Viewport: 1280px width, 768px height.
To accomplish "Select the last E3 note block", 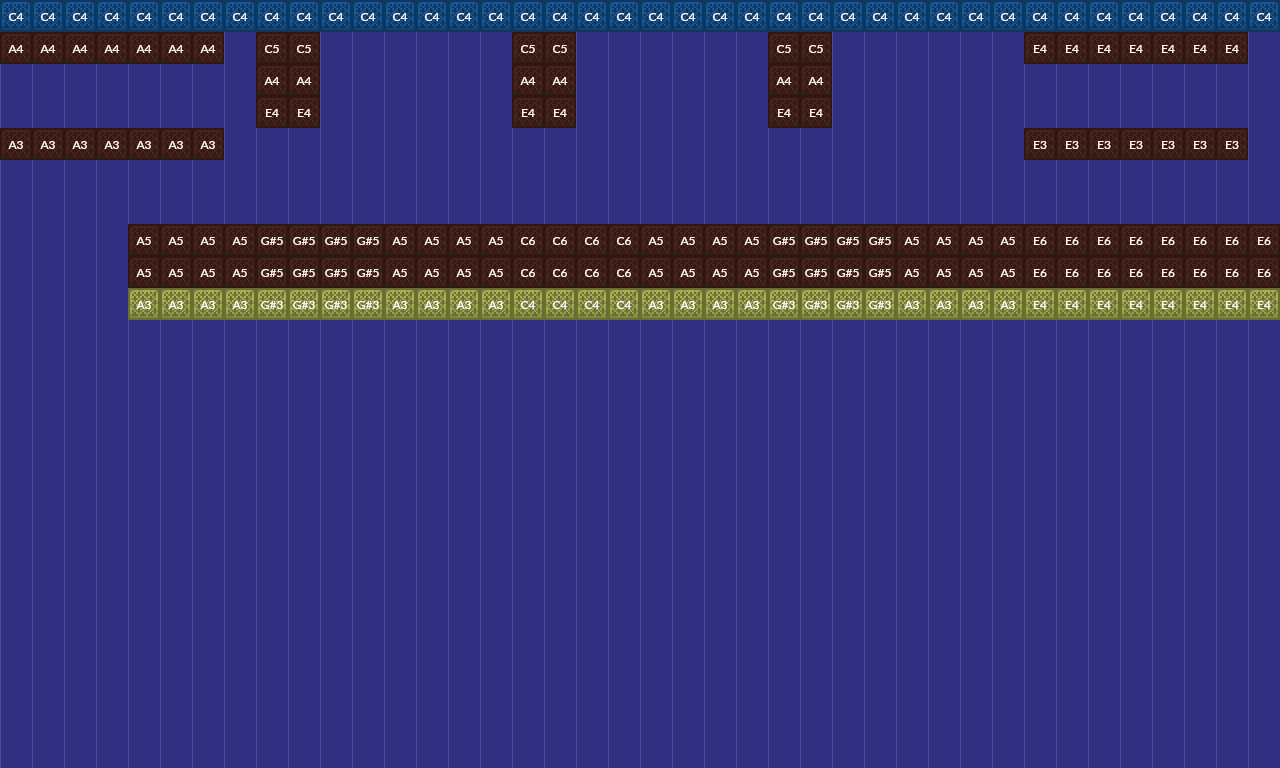I will click(1232, 144).
